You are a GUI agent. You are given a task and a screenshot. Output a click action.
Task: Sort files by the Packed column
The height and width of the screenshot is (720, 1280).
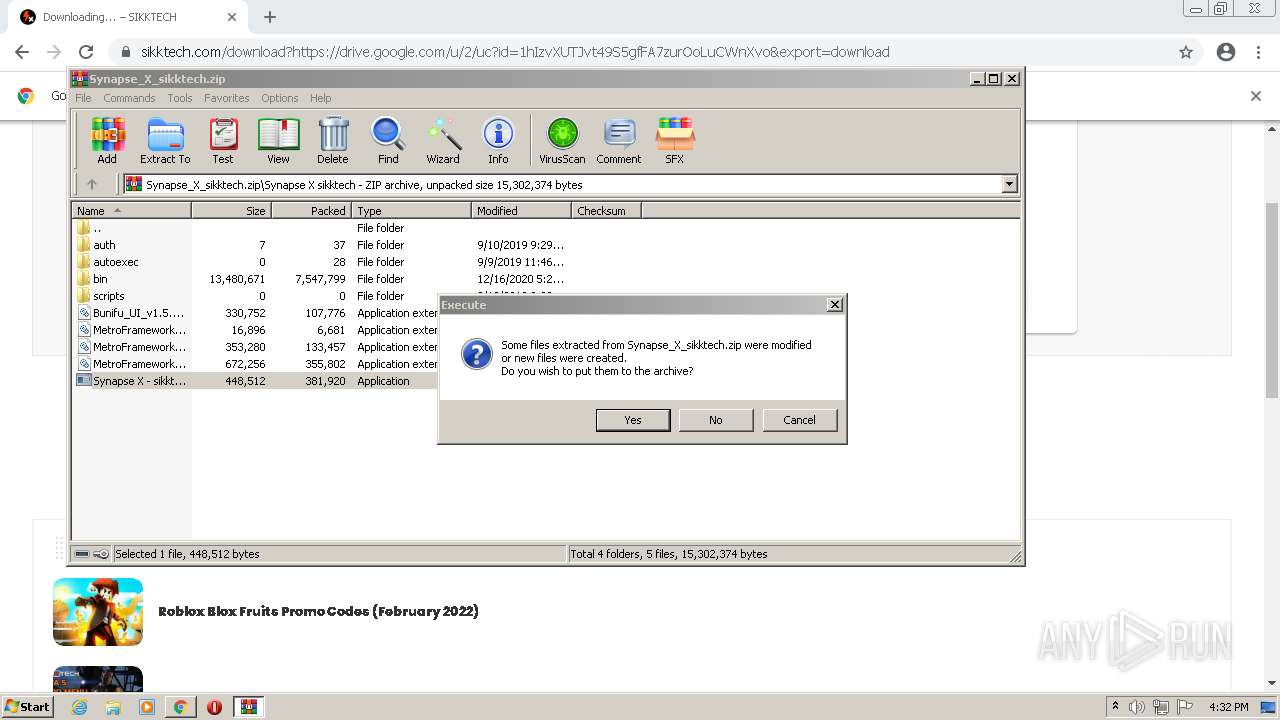311,211
